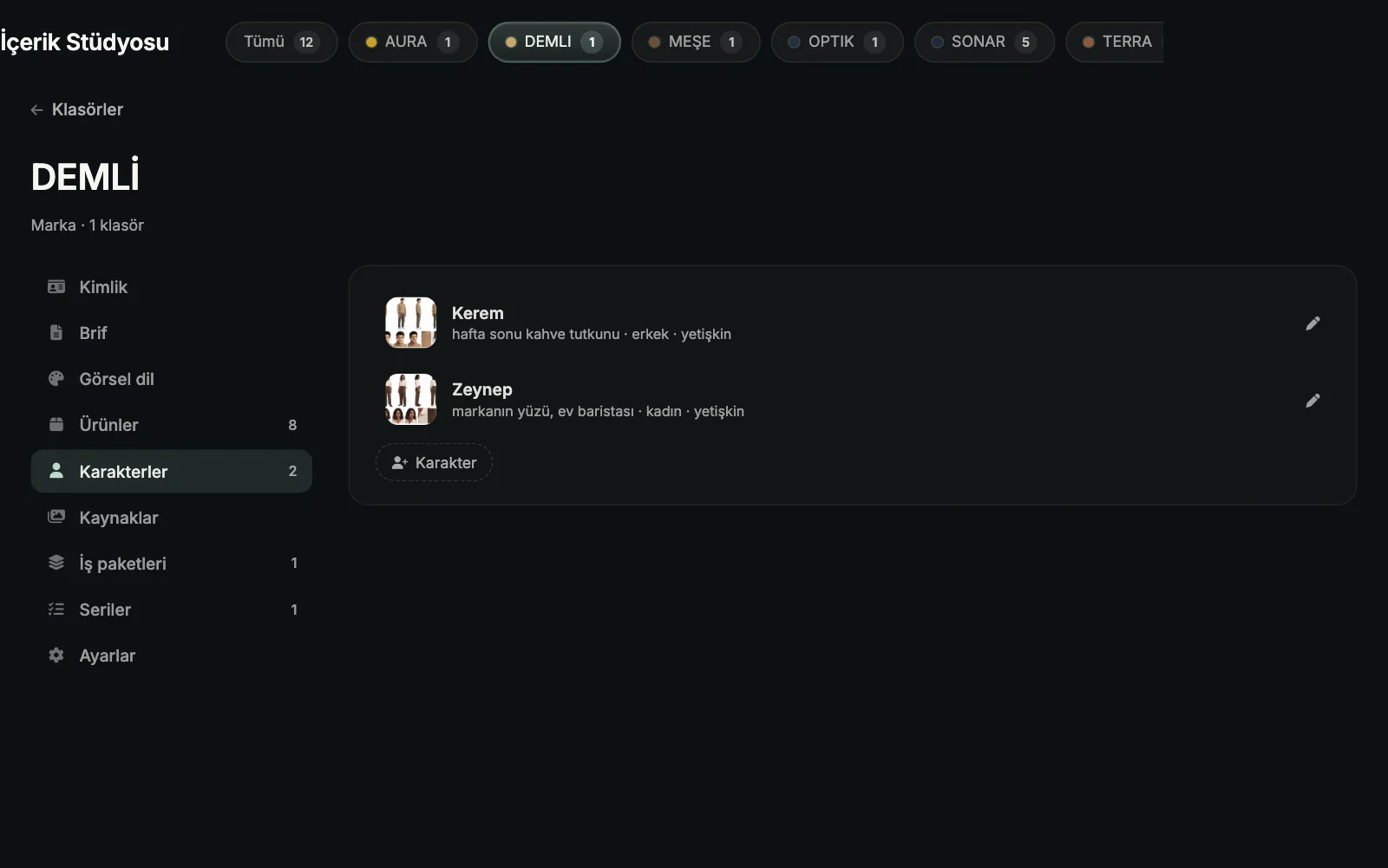Screen dimensions: 1388x868
Task: Click the Görsel dil palette icon
Action: pyautogui.click(x=56, y=379)
